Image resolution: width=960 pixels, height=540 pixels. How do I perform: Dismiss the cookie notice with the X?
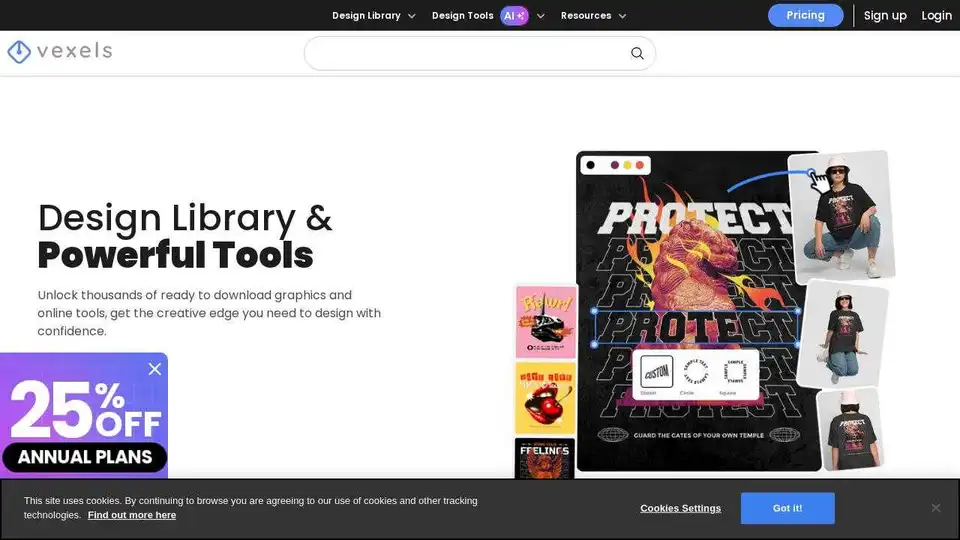936,508
